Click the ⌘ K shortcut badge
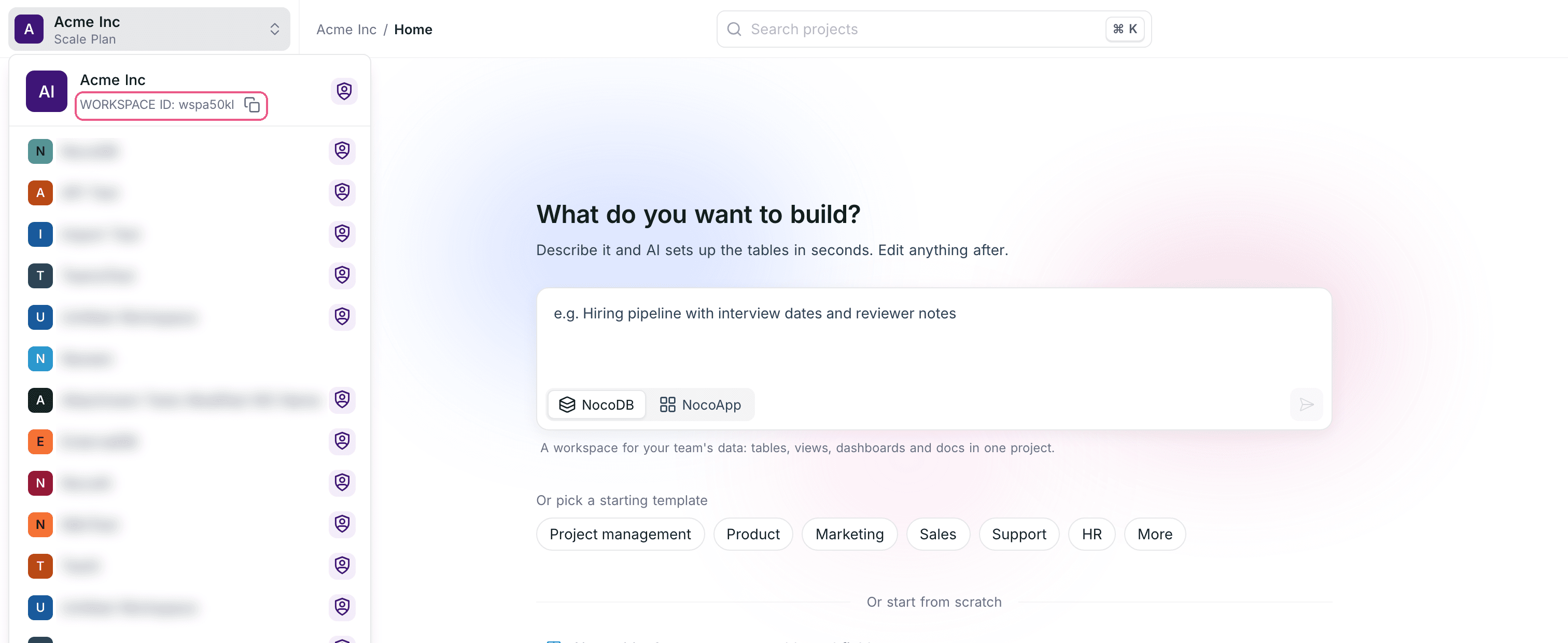The width and height of the screenshot is (1568, 643). (x=1125, y=29)
